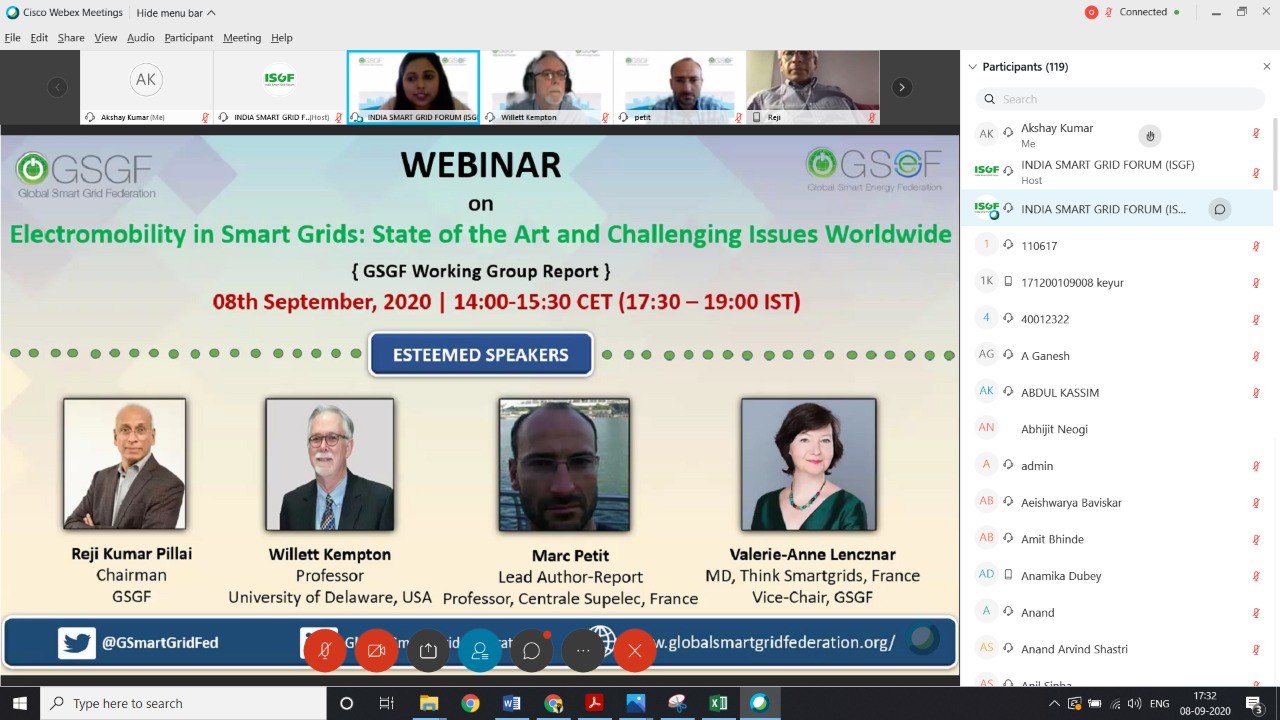Select participant ABDUL KASSIM
Screen dimensions: 1280x720
(1117, 392)
